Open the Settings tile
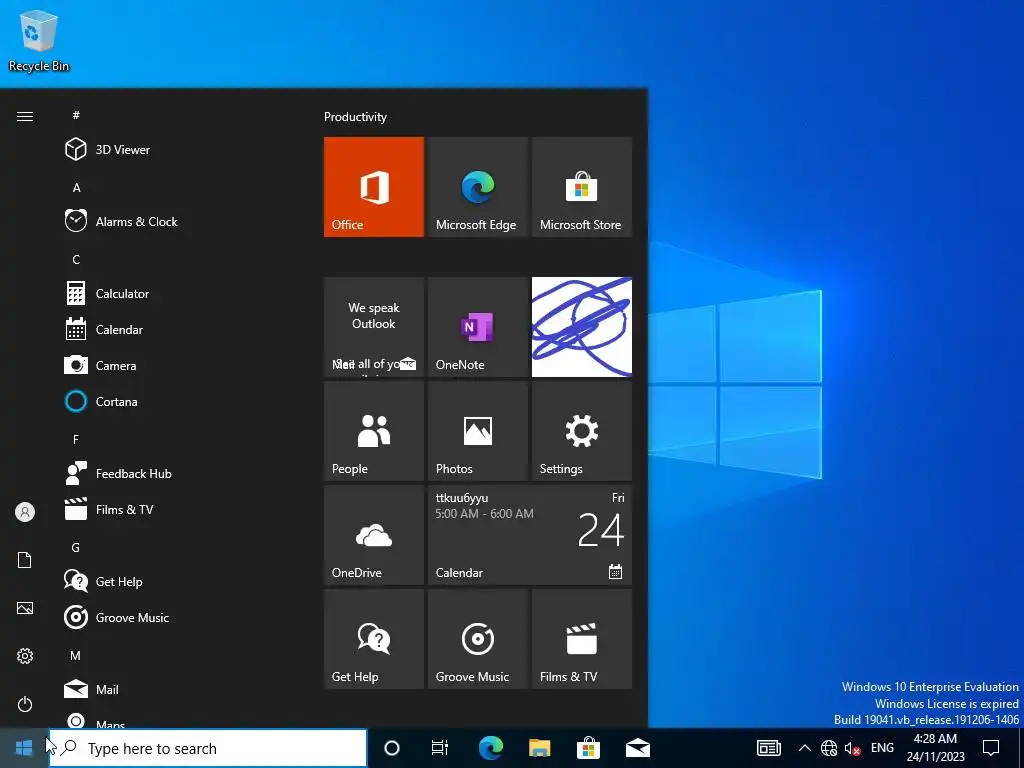 click(x=582, y=431)
